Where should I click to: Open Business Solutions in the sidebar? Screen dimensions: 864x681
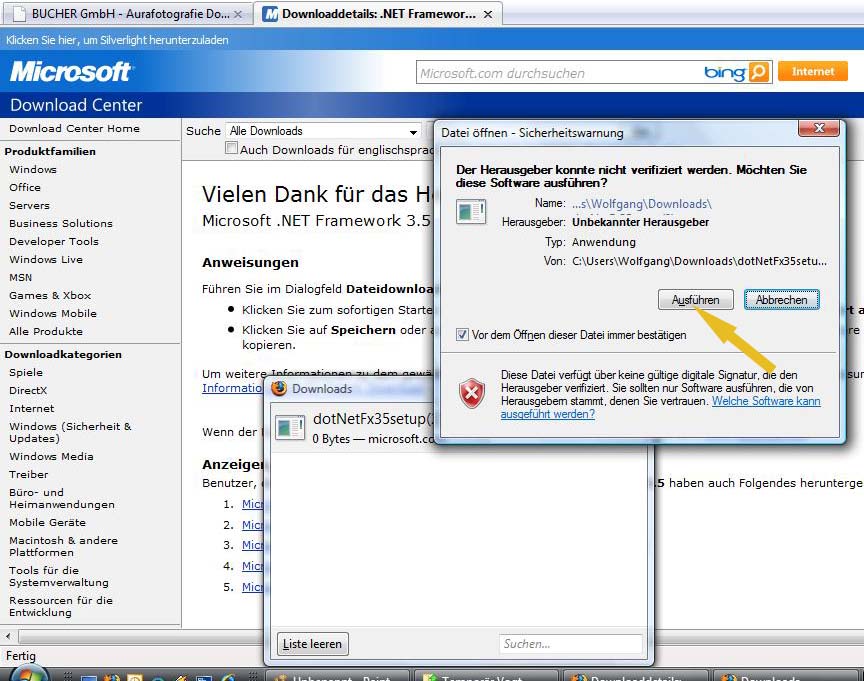click(x=61, y=224)
